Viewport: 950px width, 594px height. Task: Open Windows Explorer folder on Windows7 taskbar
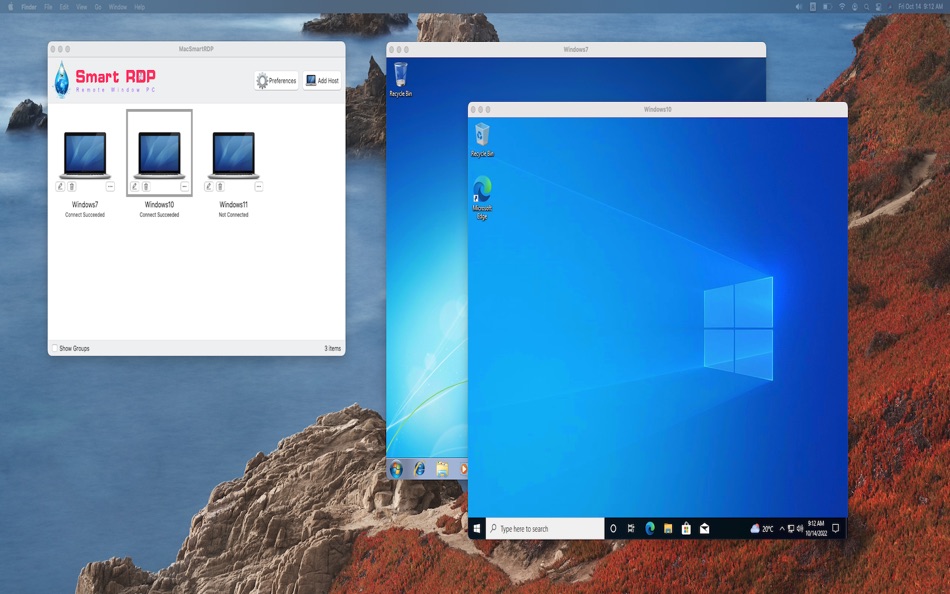[x=442, y=469]
